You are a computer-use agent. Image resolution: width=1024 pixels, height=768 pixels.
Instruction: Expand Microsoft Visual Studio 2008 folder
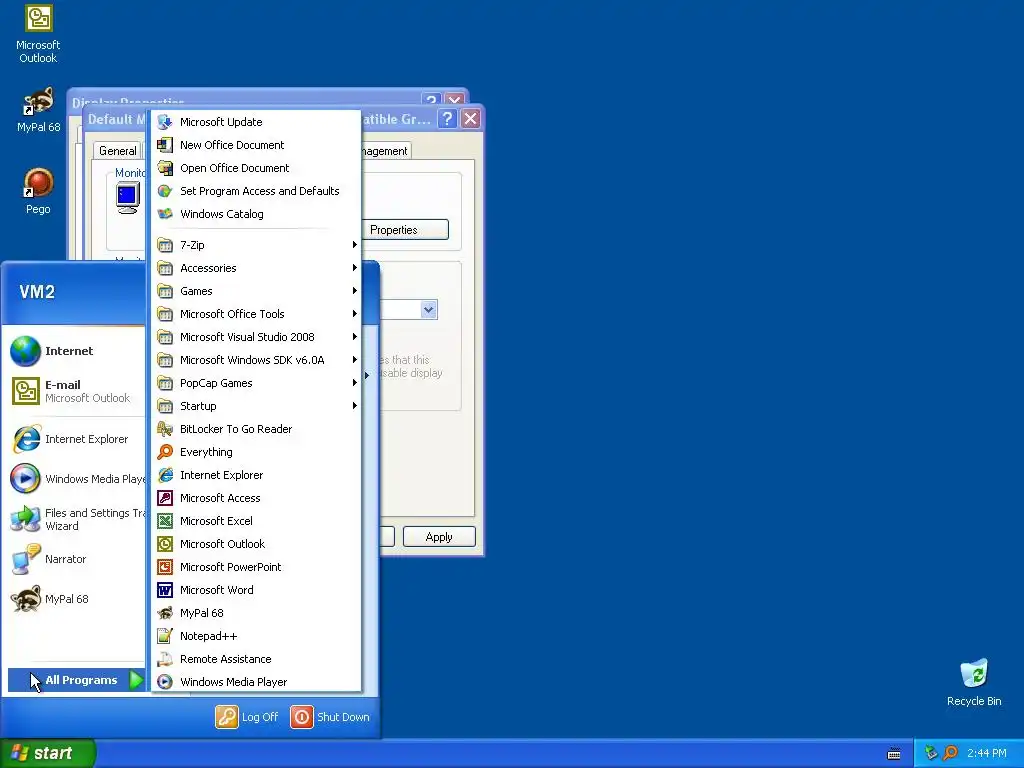[256, 337]
